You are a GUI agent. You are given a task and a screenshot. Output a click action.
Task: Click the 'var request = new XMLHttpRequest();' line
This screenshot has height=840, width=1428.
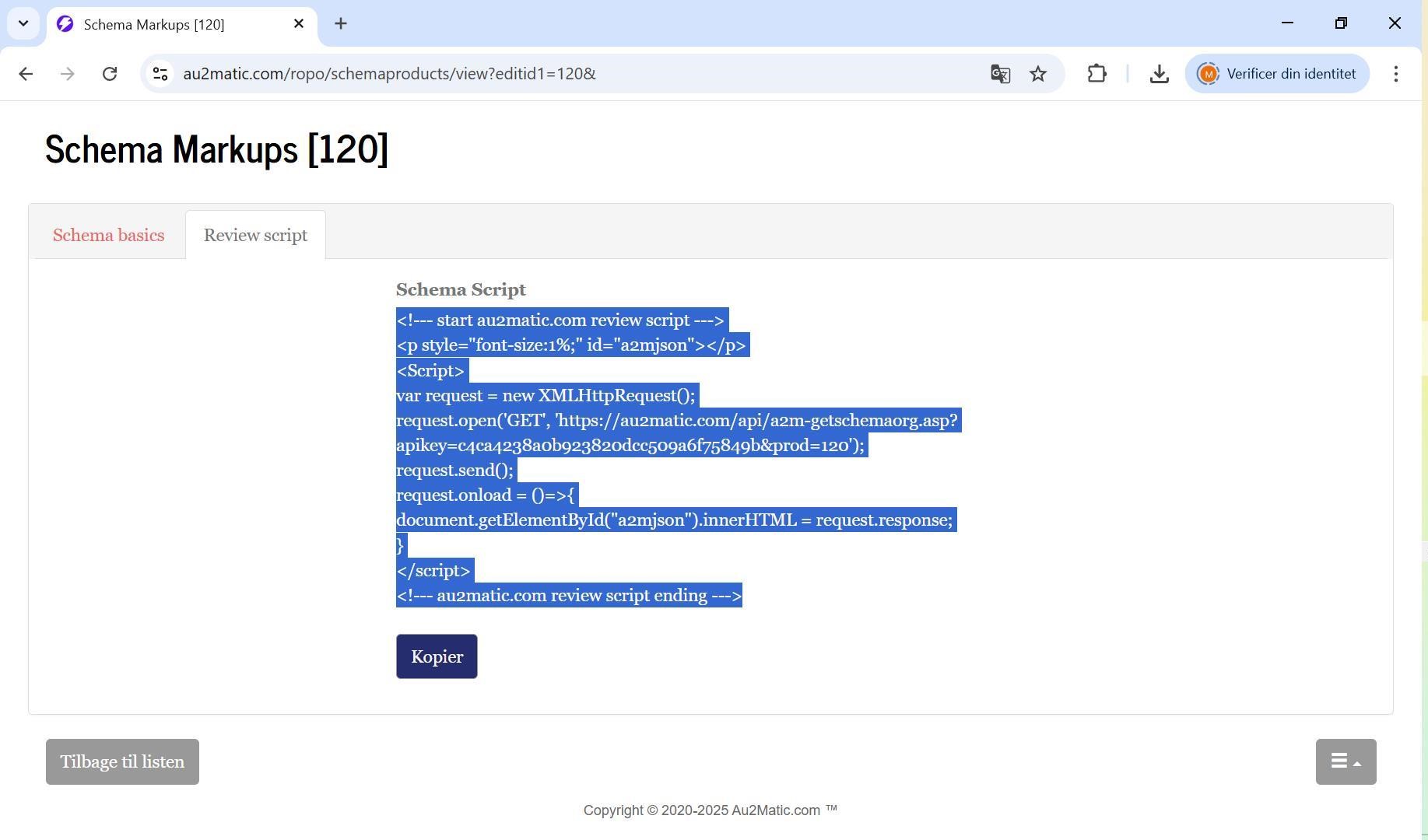click(547, 396)
